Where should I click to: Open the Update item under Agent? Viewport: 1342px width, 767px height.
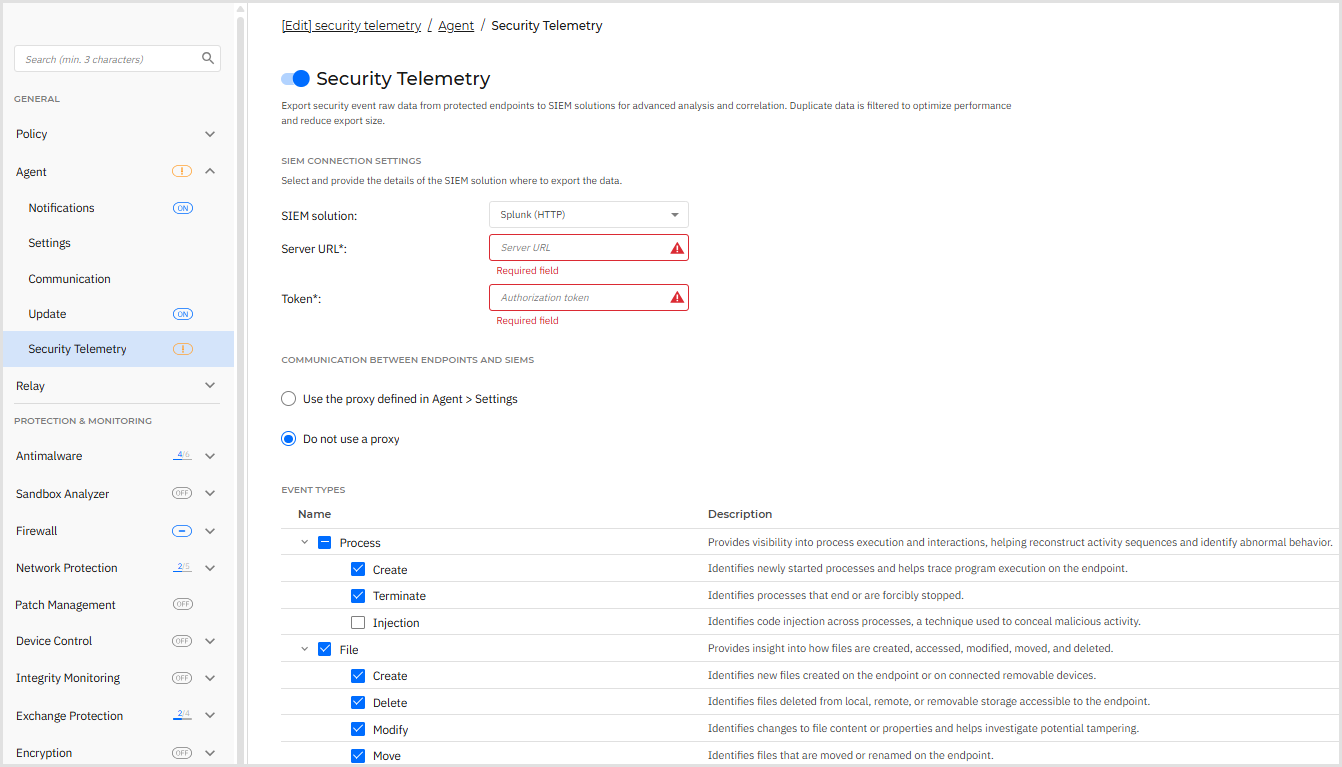coord(47,314)
